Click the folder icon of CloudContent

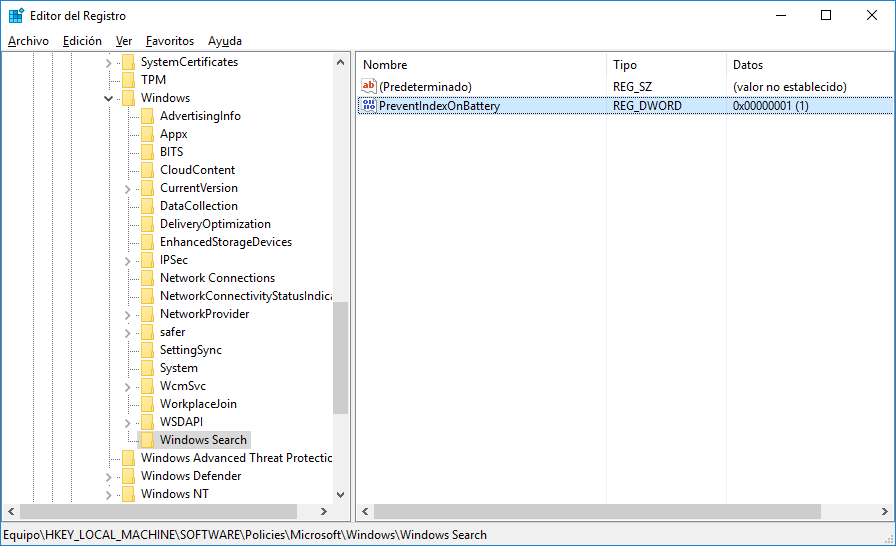pyautogui.click(x=147, y=170)
